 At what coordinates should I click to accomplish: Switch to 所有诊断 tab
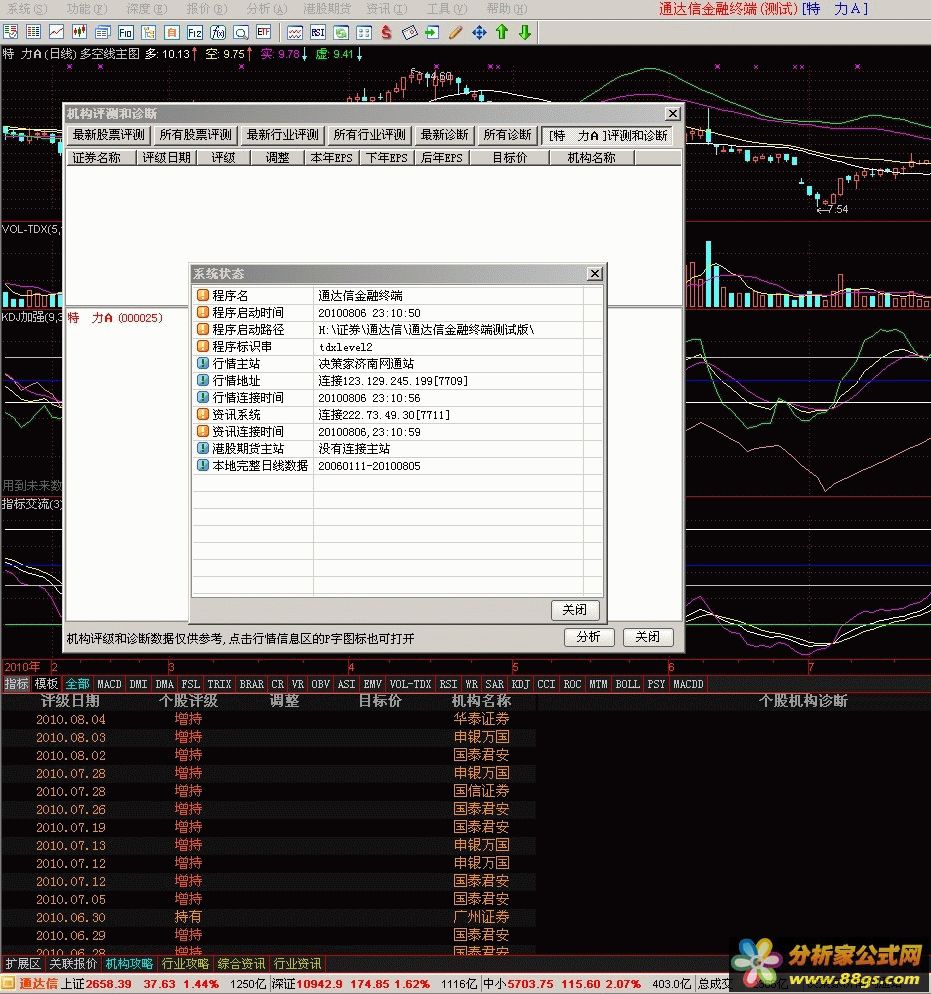coord(507,135)
